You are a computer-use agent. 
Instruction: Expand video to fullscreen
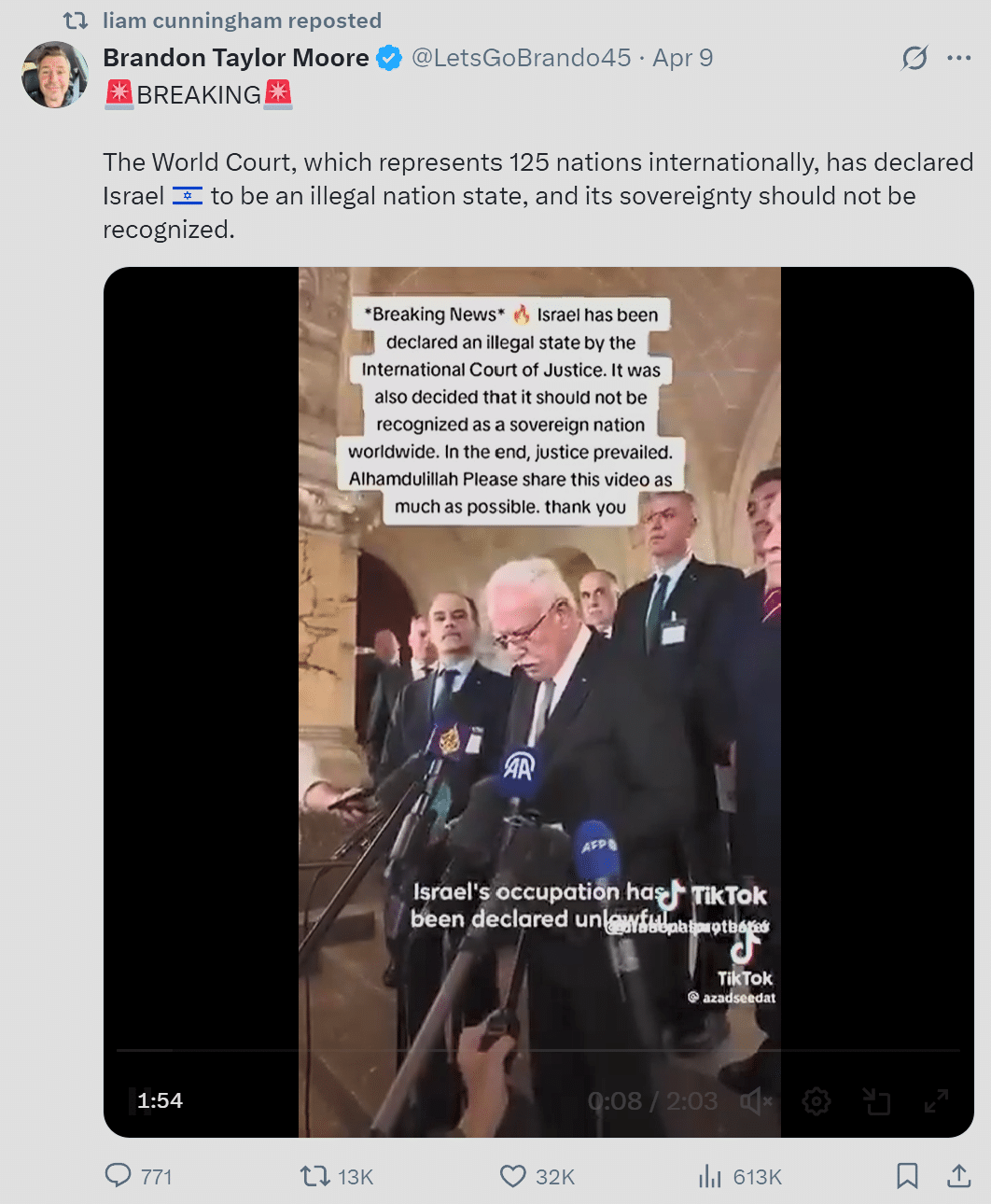(936, 1101)
